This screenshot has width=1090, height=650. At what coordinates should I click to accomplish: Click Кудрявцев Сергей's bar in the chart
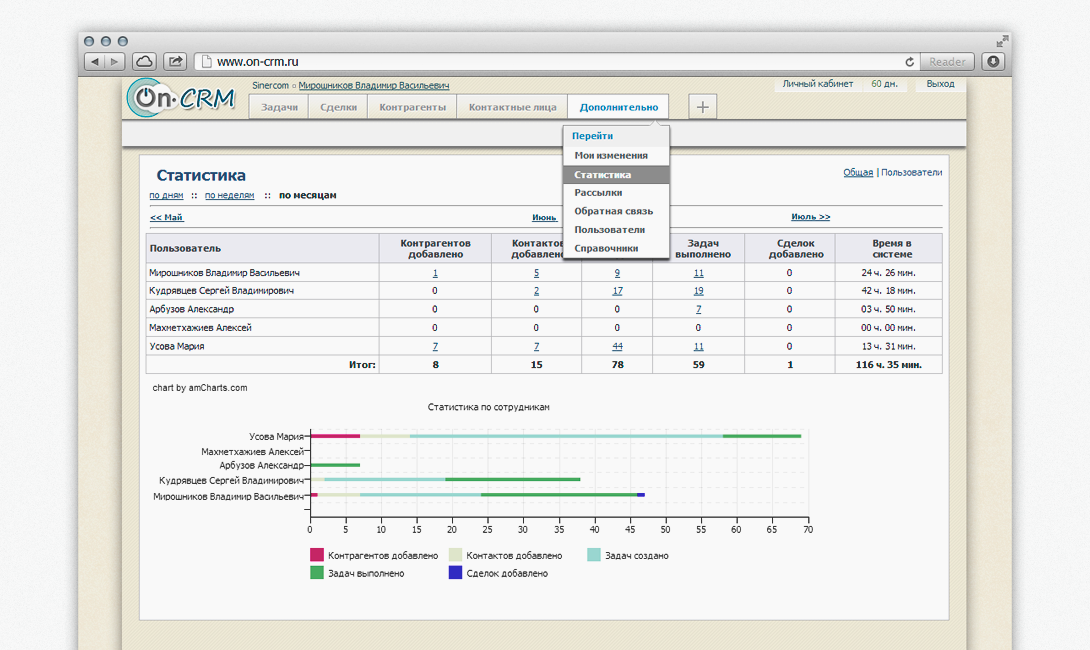point(445,480)
